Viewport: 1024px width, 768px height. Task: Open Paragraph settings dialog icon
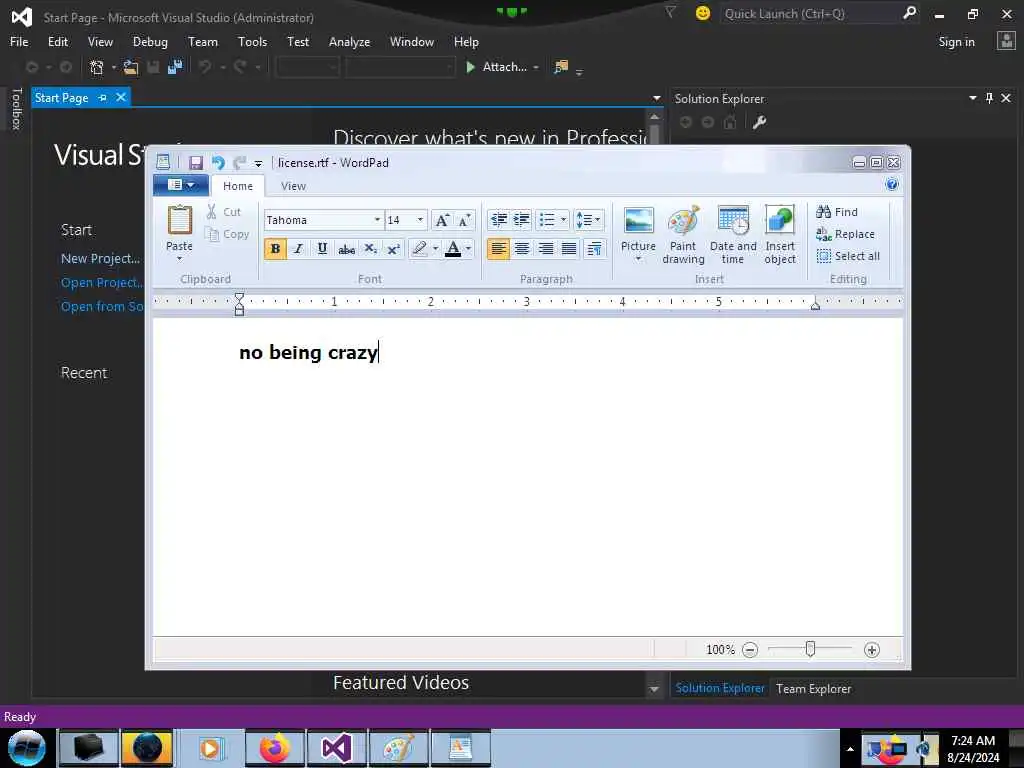click(594, 249)
